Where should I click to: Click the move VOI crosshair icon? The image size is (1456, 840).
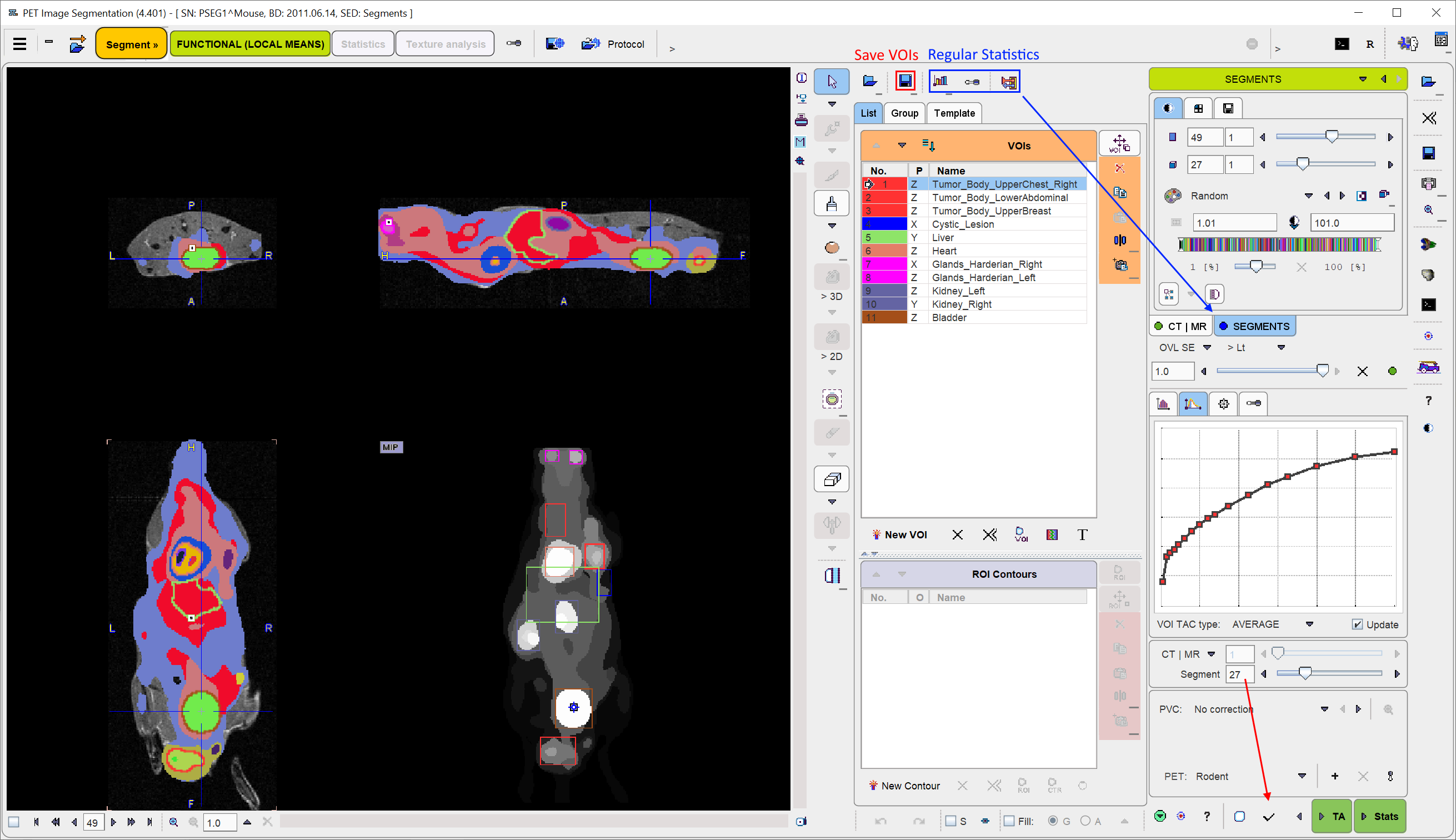tap(1119, 144)
